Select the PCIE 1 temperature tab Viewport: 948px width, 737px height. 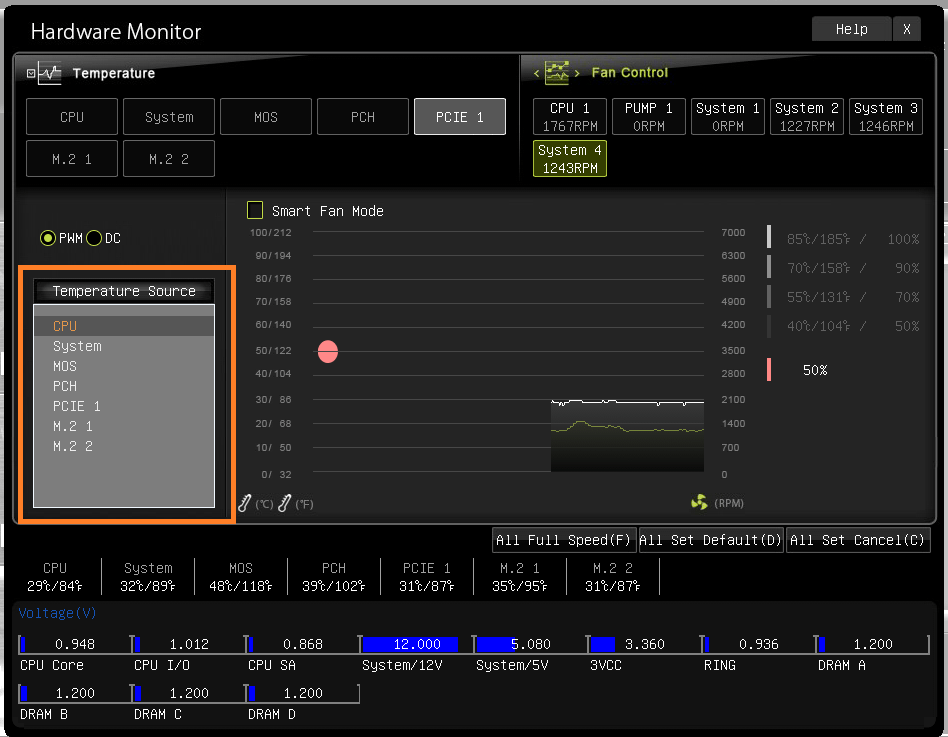tap(459, 117)
